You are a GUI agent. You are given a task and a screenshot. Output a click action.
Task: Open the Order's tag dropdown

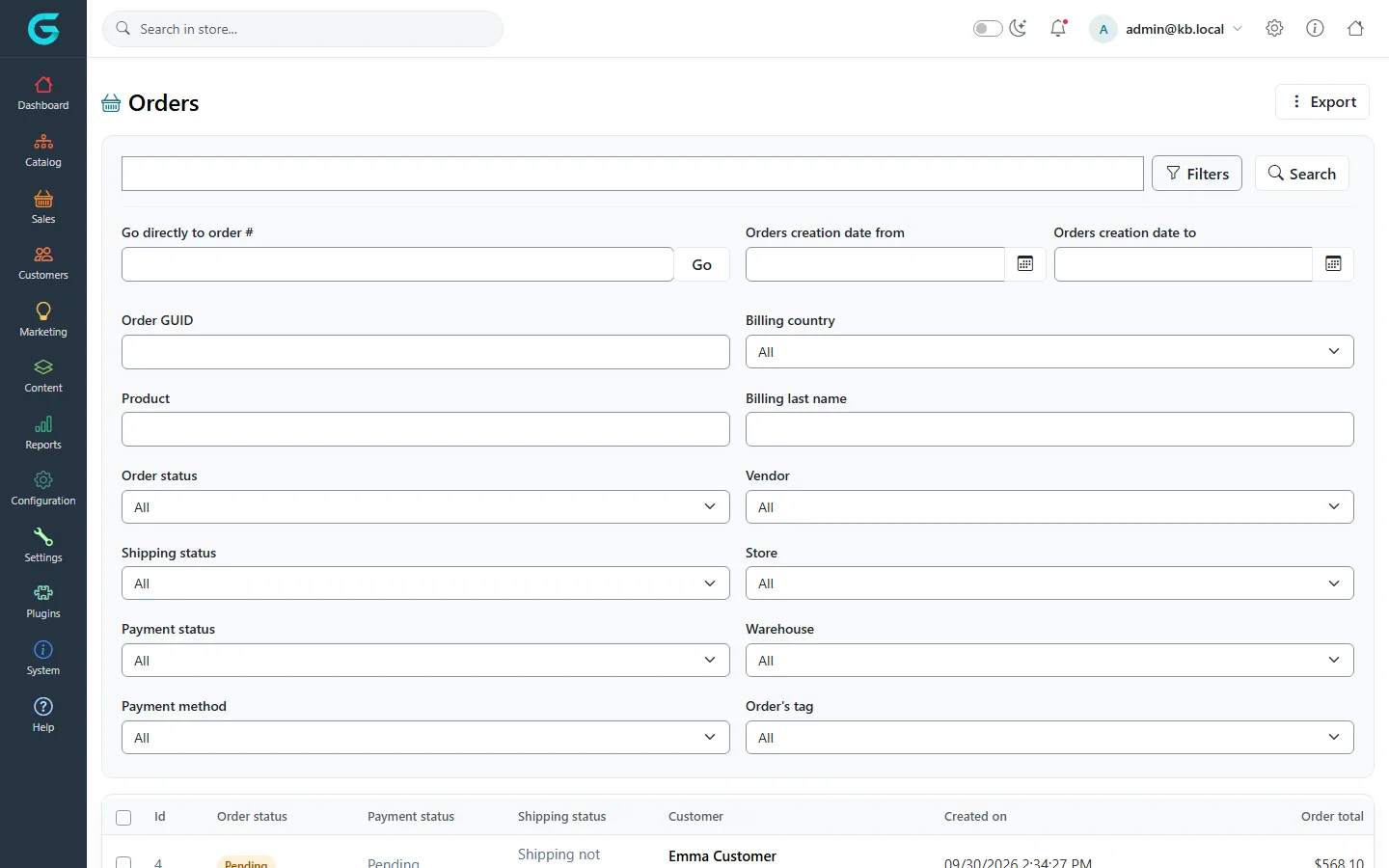click(x=1049, y=738)
